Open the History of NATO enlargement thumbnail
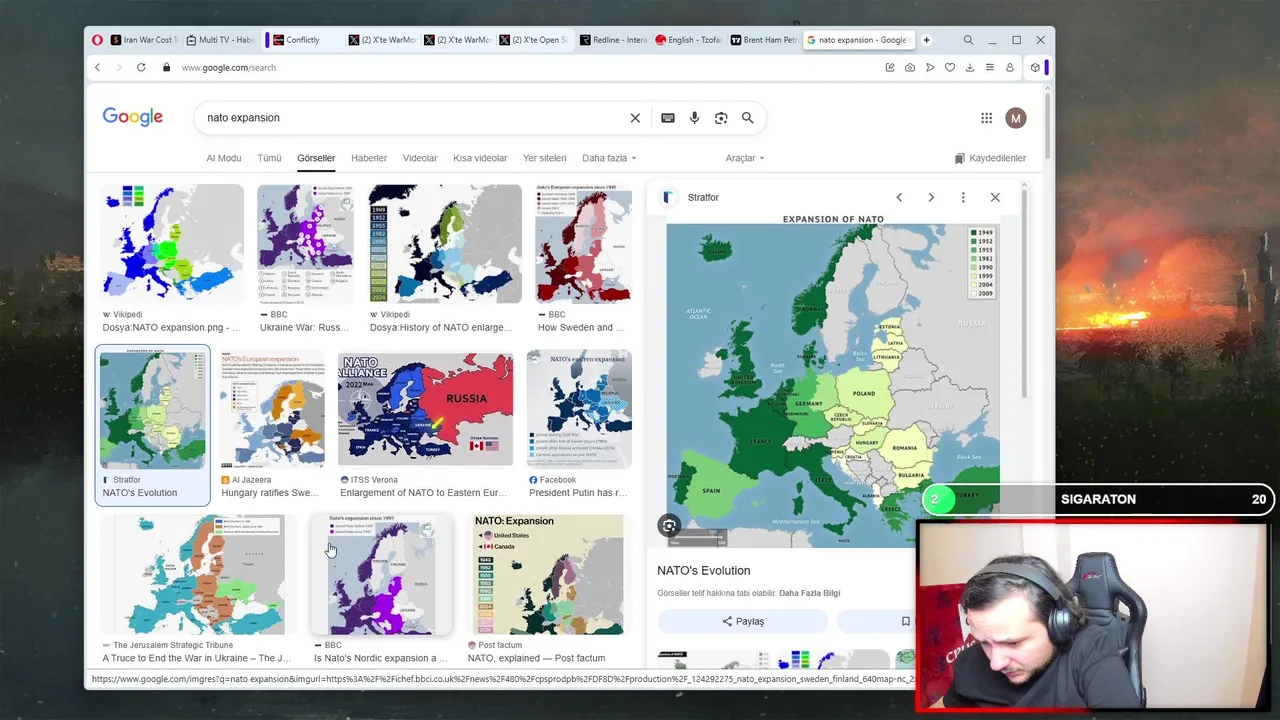Viewport: 1280px width, 720px height. (445, 243)
